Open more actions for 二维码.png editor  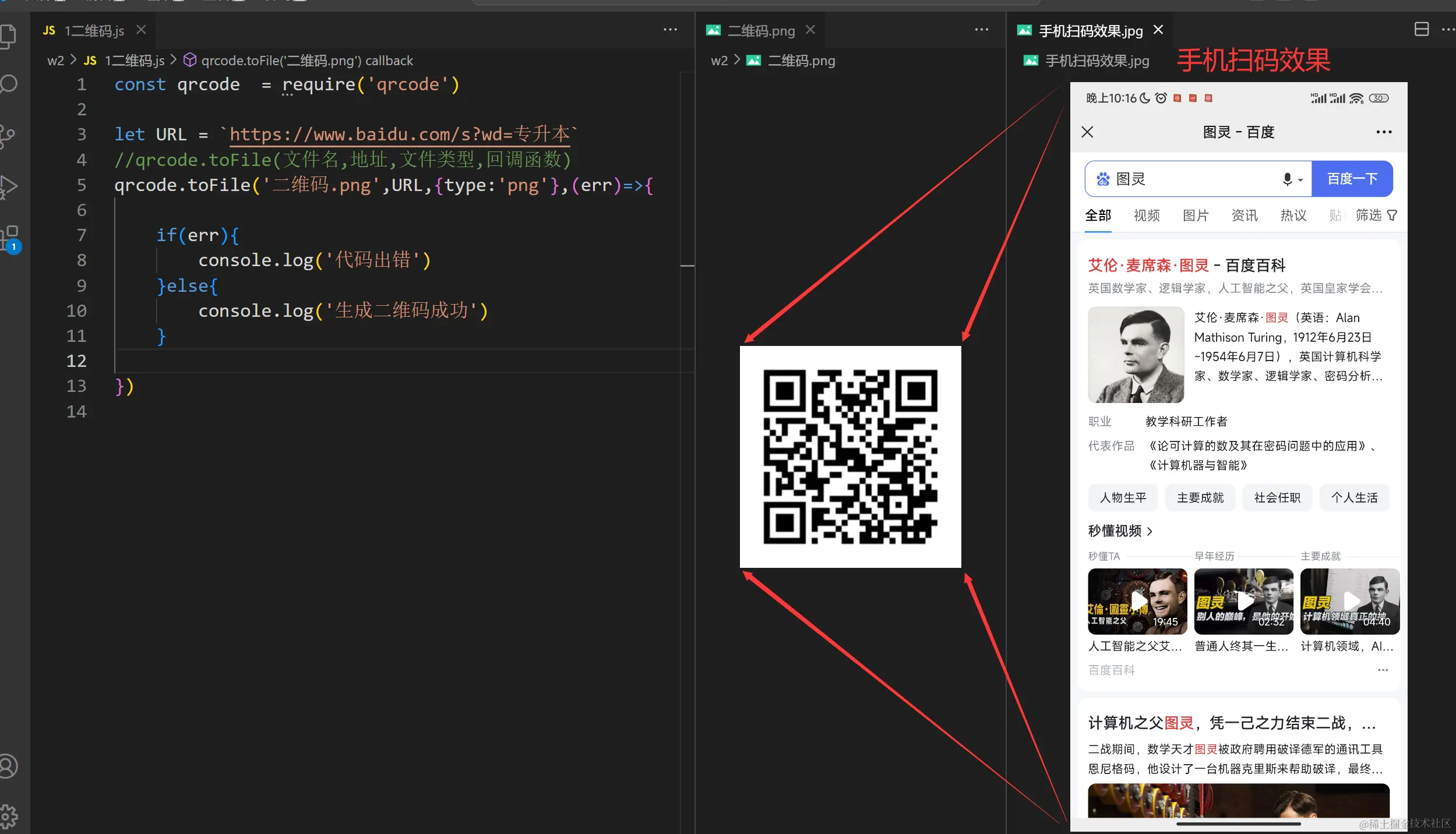pos(981,30)
